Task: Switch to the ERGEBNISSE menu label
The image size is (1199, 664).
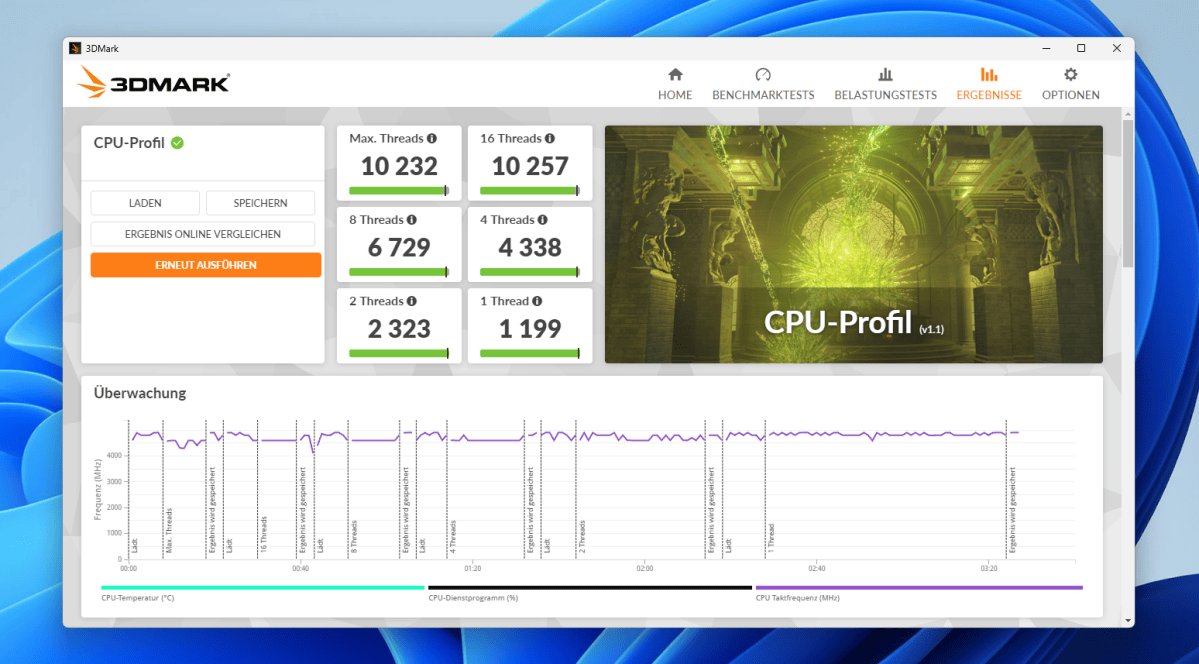Action: point(989,95)
